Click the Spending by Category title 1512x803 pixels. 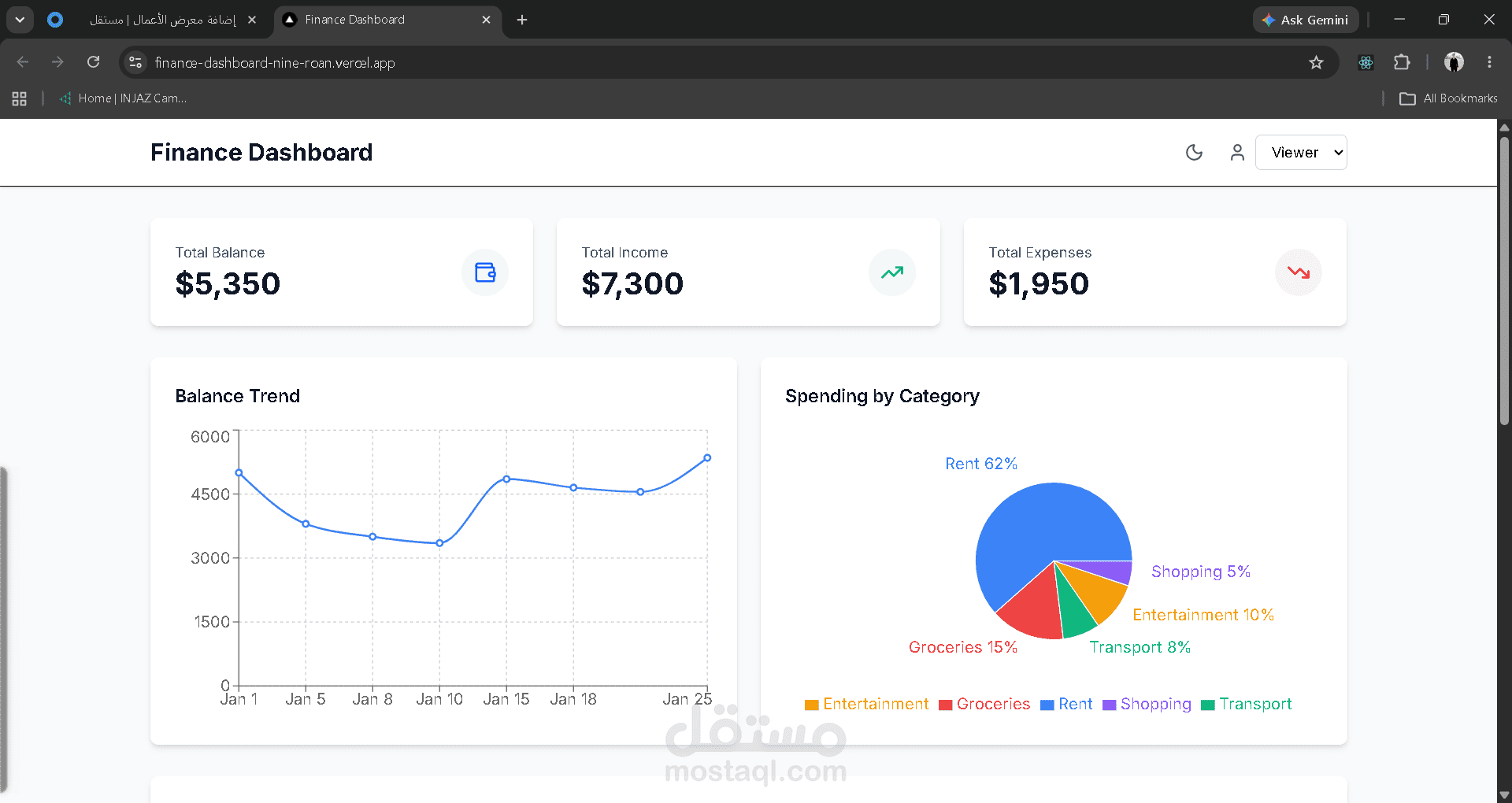pyautogui.click(x=882, y=396)
